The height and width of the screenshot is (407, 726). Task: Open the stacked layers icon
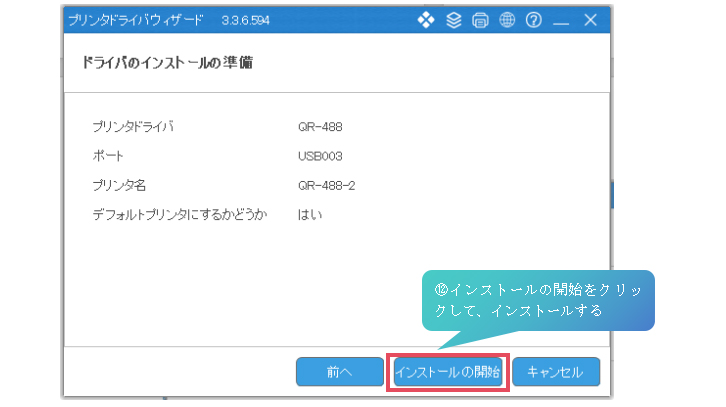click(453, 20)
